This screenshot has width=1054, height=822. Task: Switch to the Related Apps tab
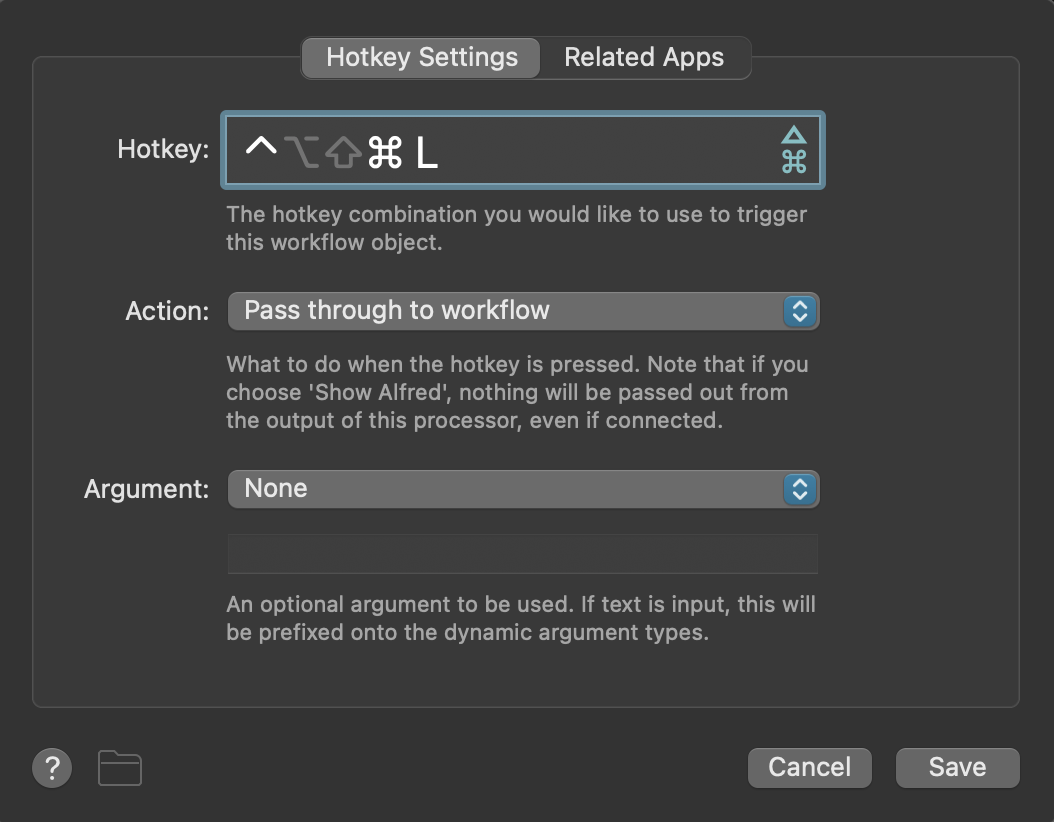pyautogui.click(x=644, y=57)
